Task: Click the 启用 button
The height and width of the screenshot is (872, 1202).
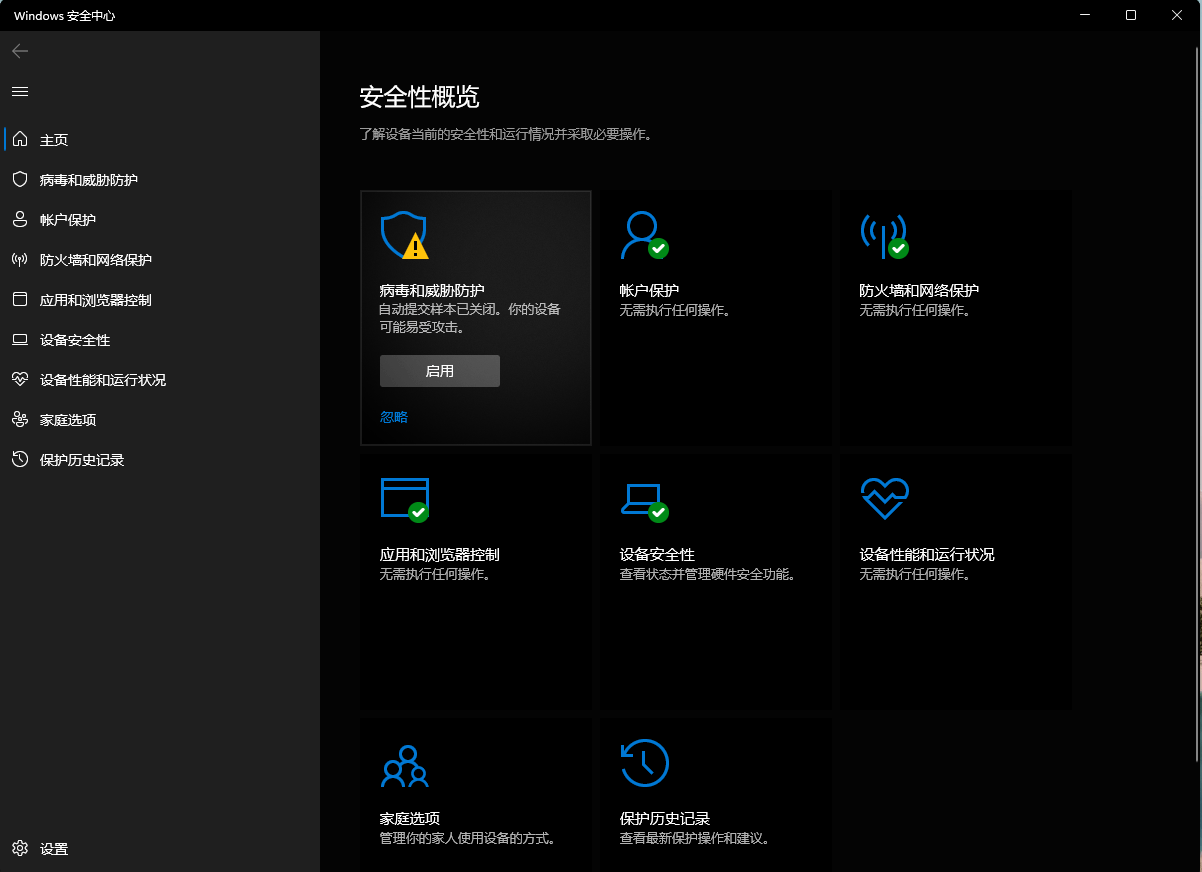Action: pyautogui.click(x=439, y=370)
